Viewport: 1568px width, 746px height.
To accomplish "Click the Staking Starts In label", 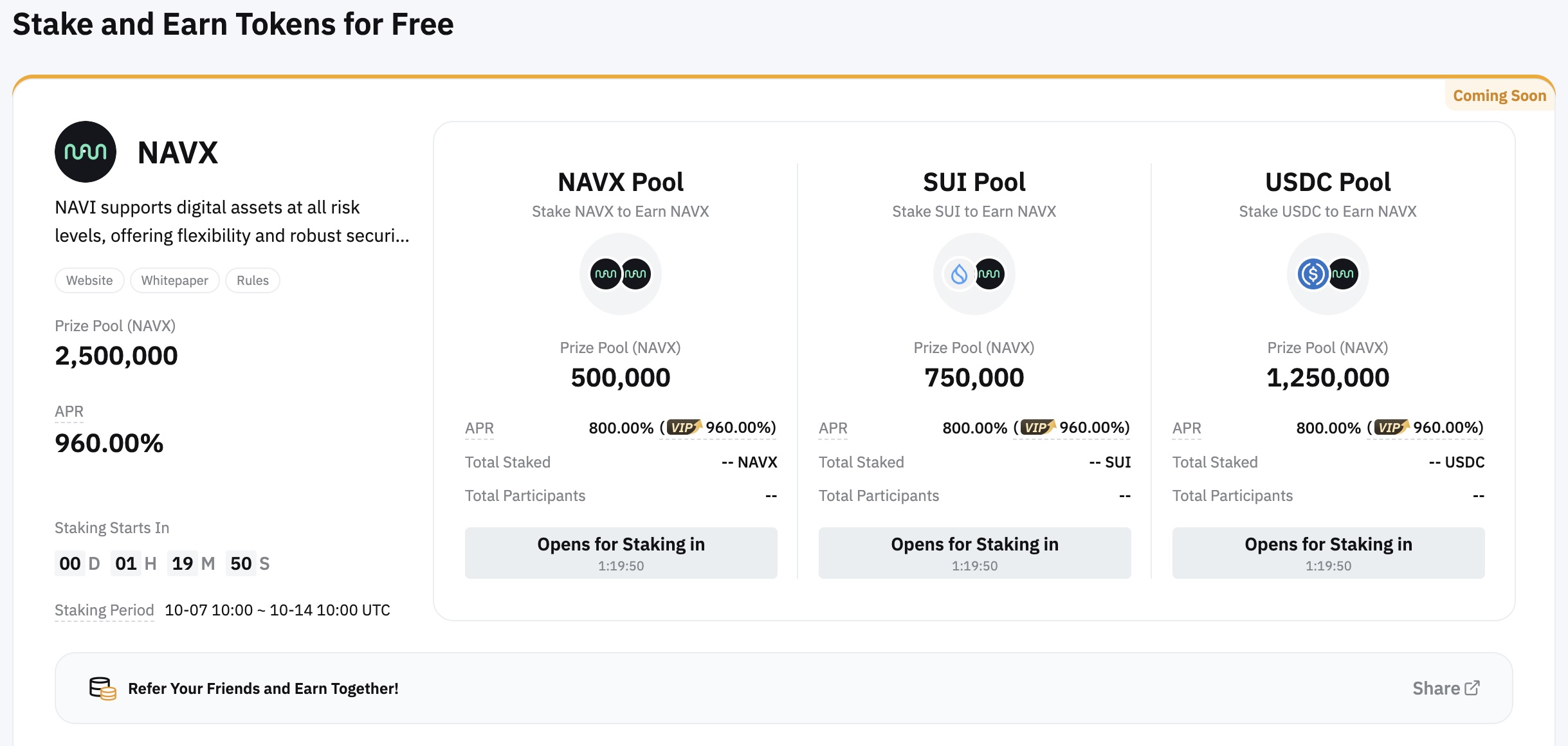I will point(112,528).
